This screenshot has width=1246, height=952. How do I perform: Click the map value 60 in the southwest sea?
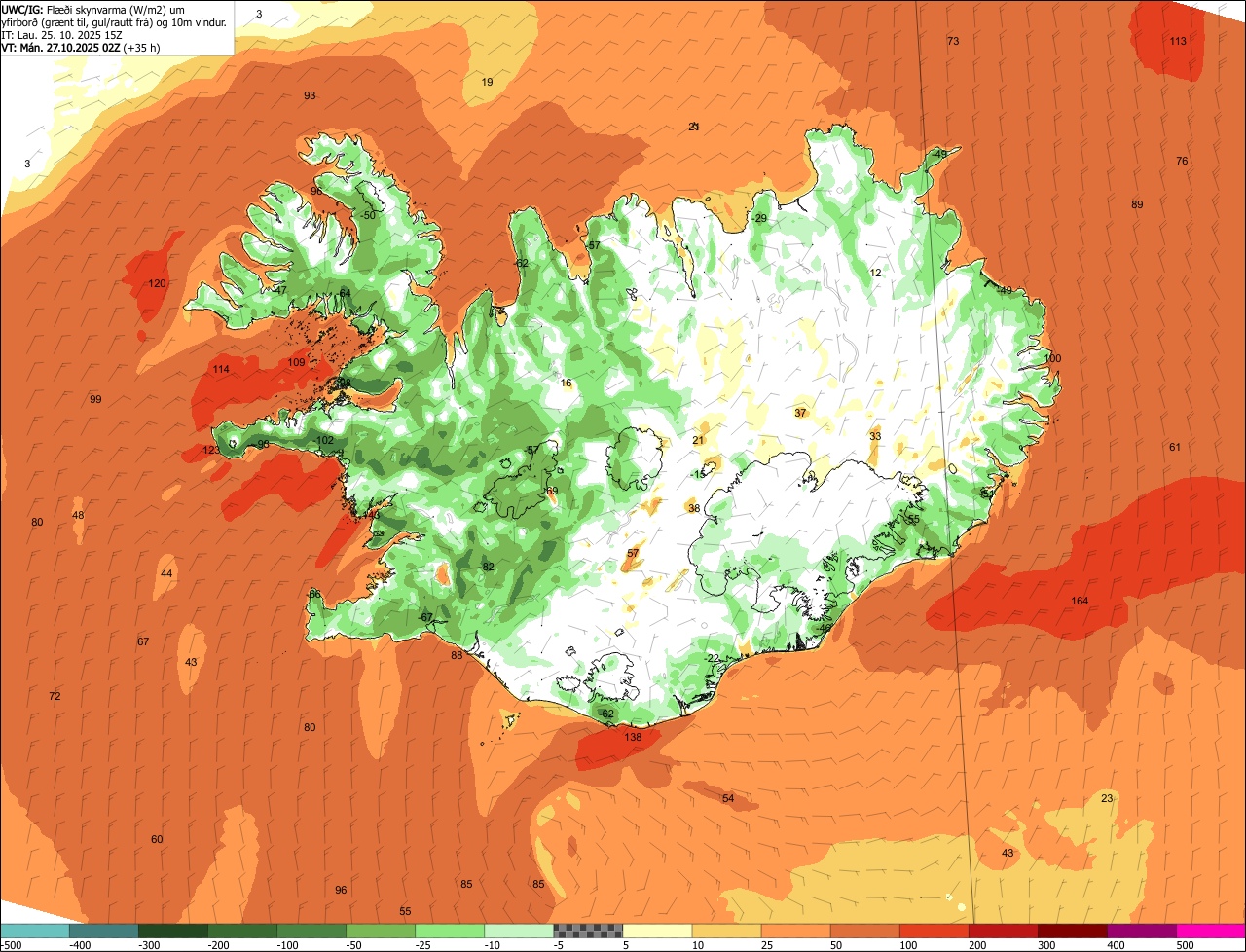[x=157, y=840]
